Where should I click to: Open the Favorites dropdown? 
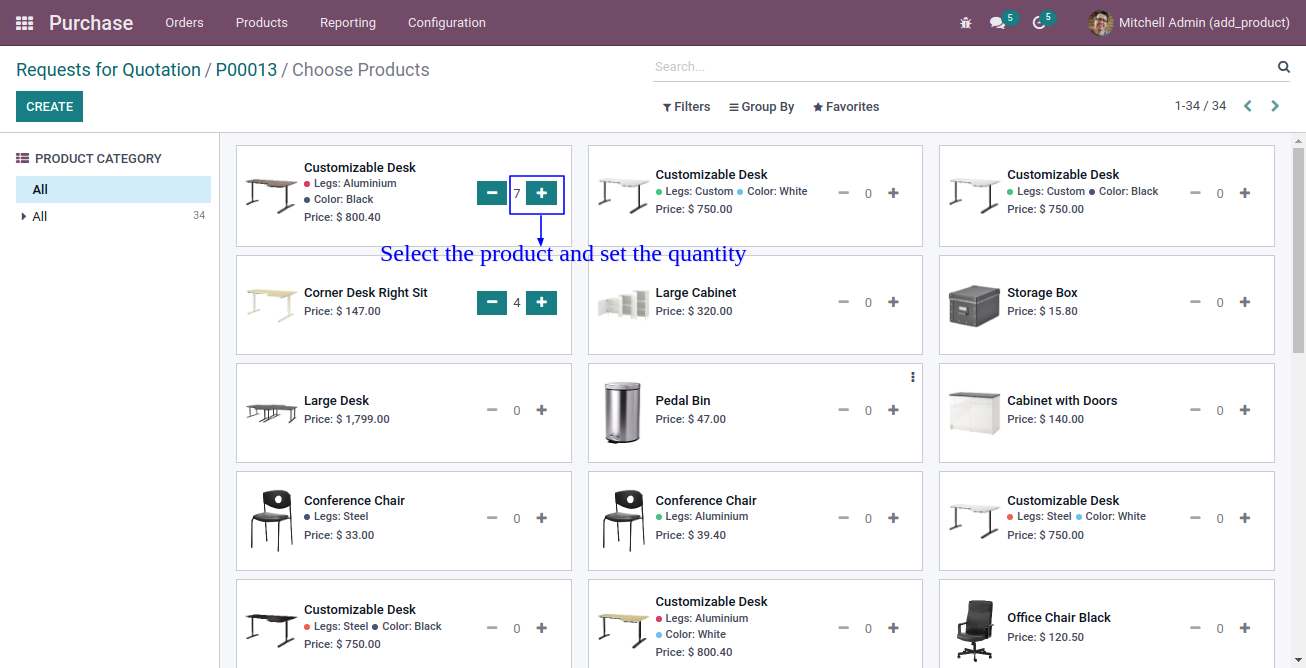[x=846, y=107]
